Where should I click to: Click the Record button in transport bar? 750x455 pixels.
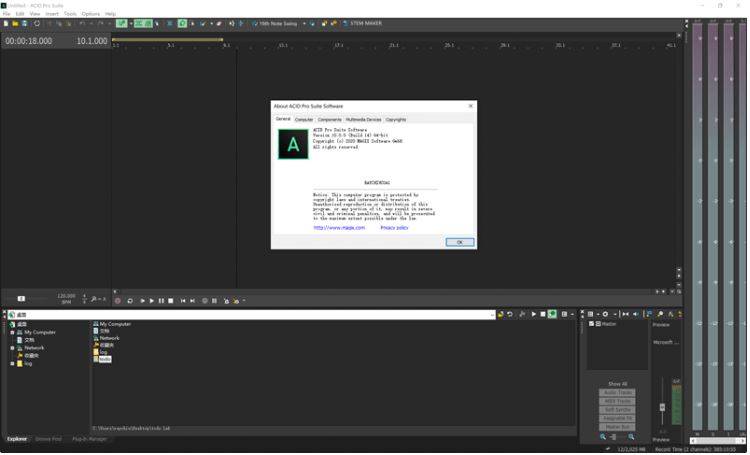point(117,300)
